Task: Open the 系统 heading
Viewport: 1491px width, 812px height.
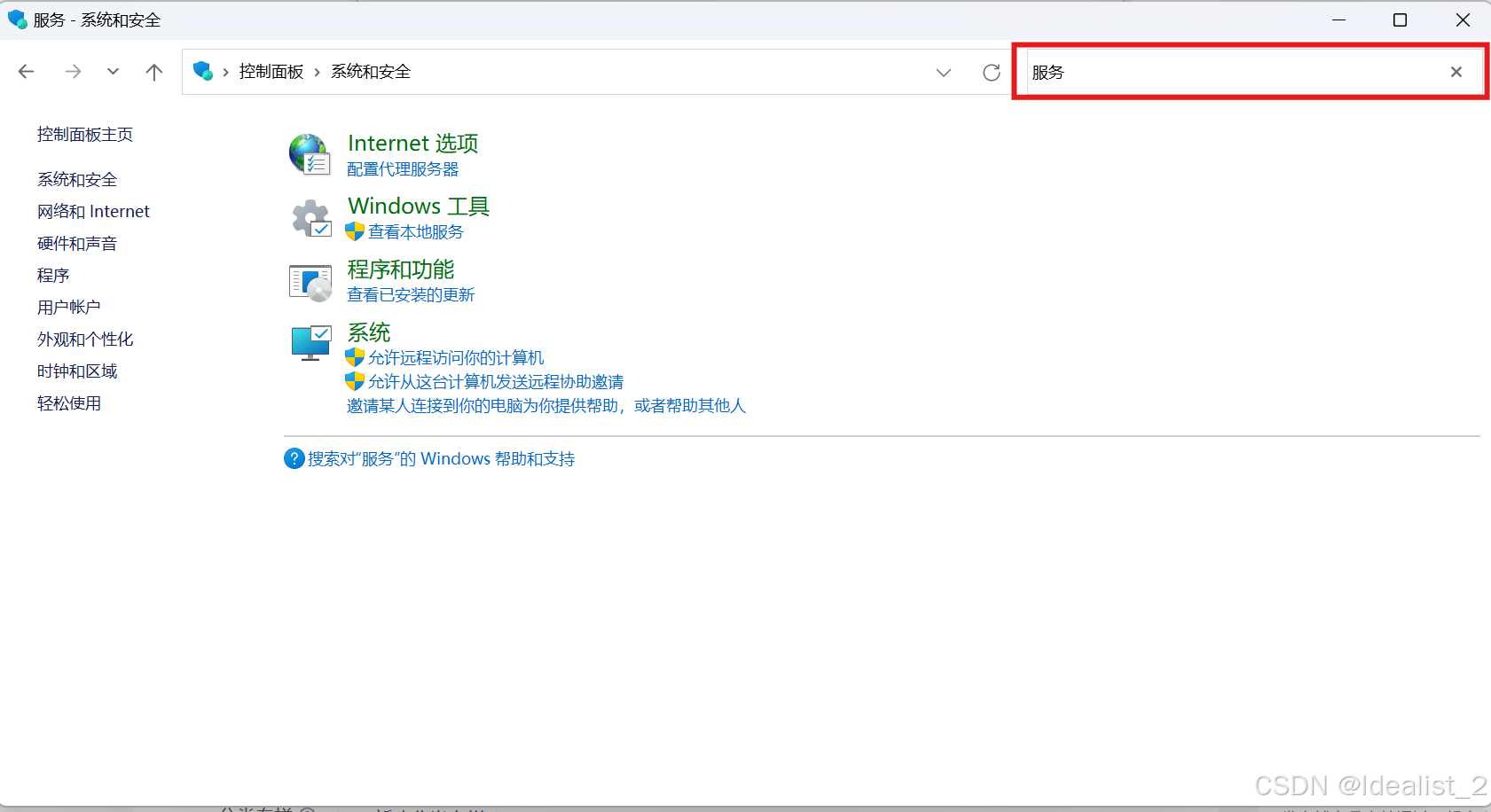Action: point(369,332)
